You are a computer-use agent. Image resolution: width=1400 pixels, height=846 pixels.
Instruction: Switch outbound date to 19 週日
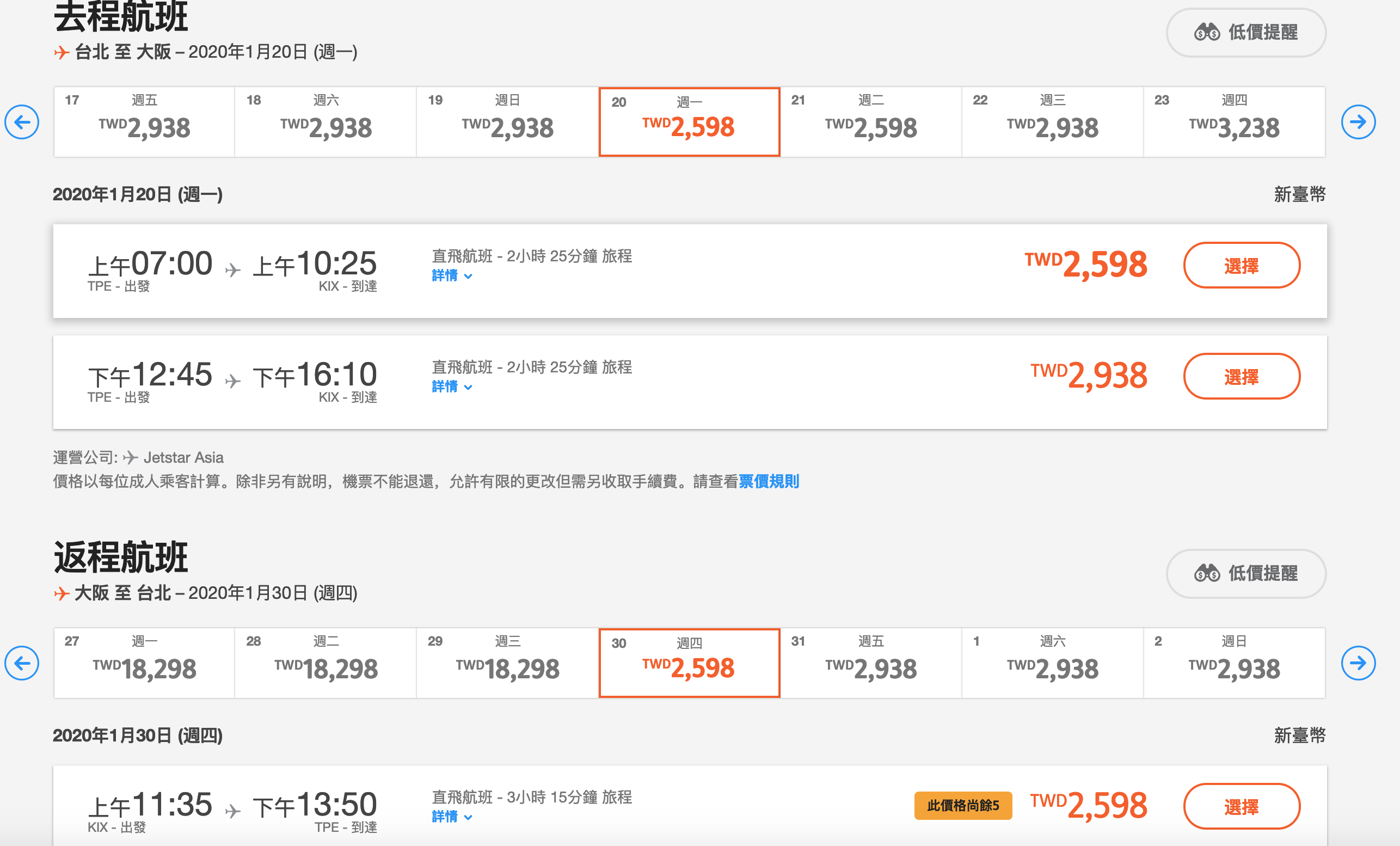click(507, 121)
